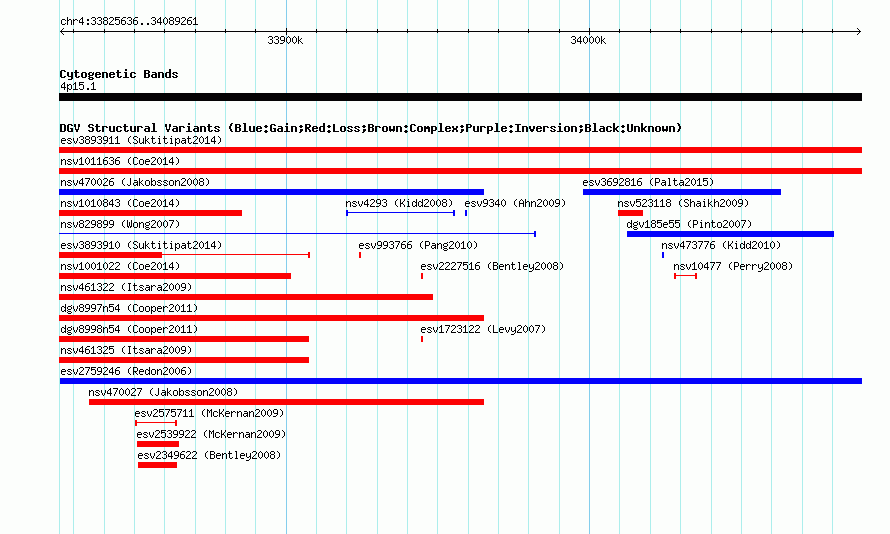
Task: Open the esv1723122 (Levy2007) label
Action: (x=483, y=329)
